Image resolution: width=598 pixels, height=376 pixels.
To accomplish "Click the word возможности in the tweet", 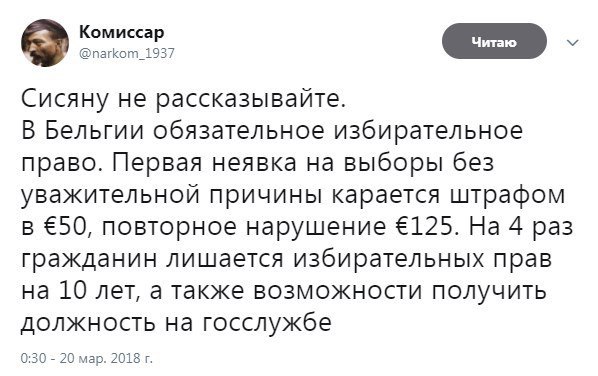I will tap(338, 291).
